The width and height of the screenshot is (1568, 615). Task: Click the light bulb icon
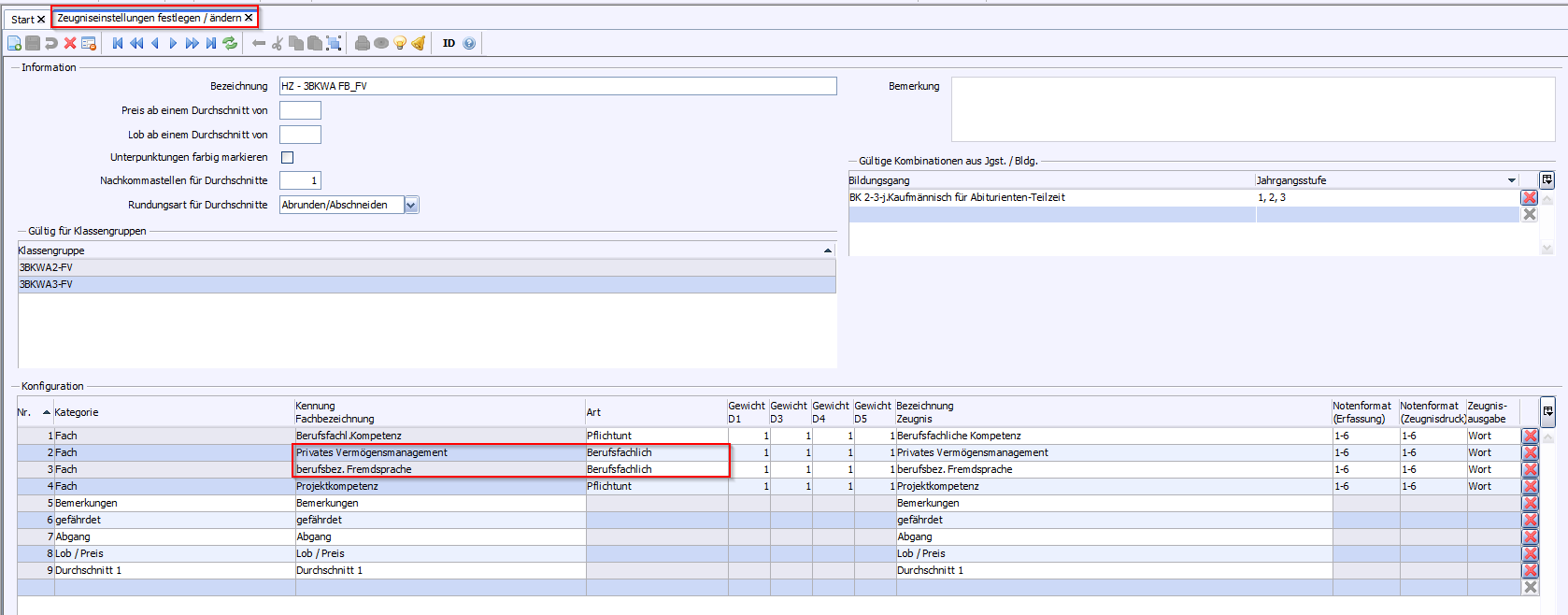(x=400, y=43)
